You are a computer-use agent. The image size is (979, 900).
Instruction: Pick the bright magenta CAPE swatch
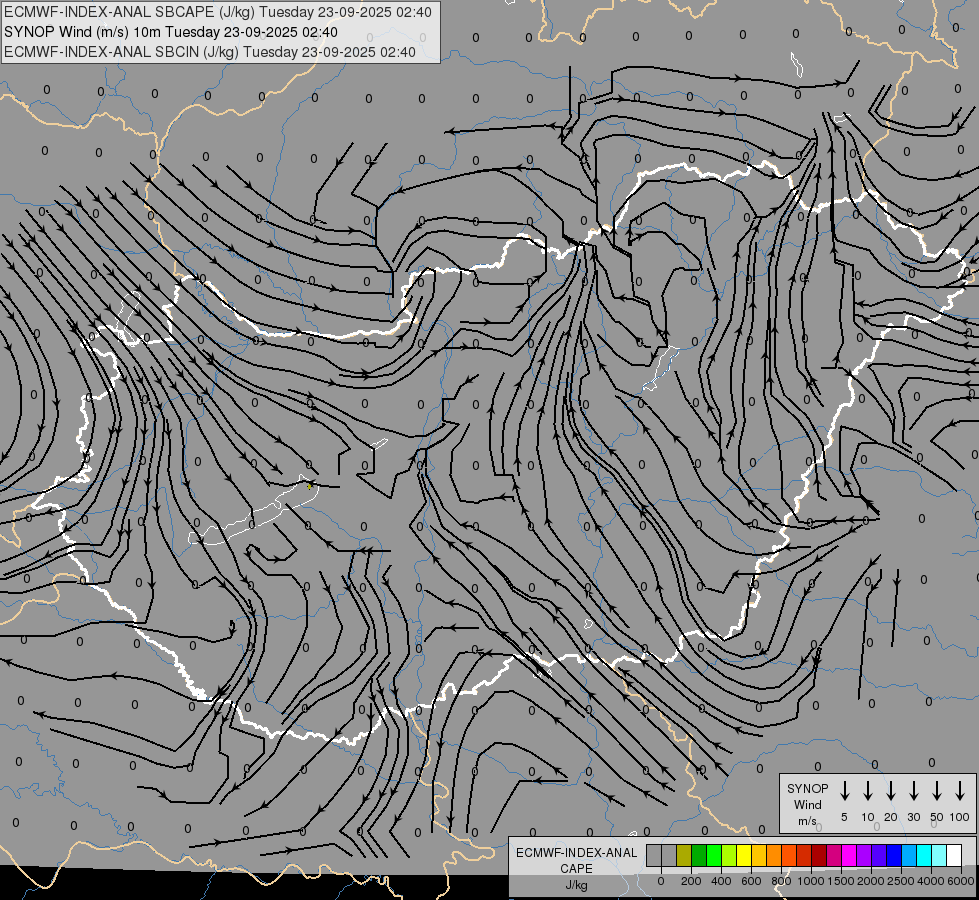pos(849,856)
